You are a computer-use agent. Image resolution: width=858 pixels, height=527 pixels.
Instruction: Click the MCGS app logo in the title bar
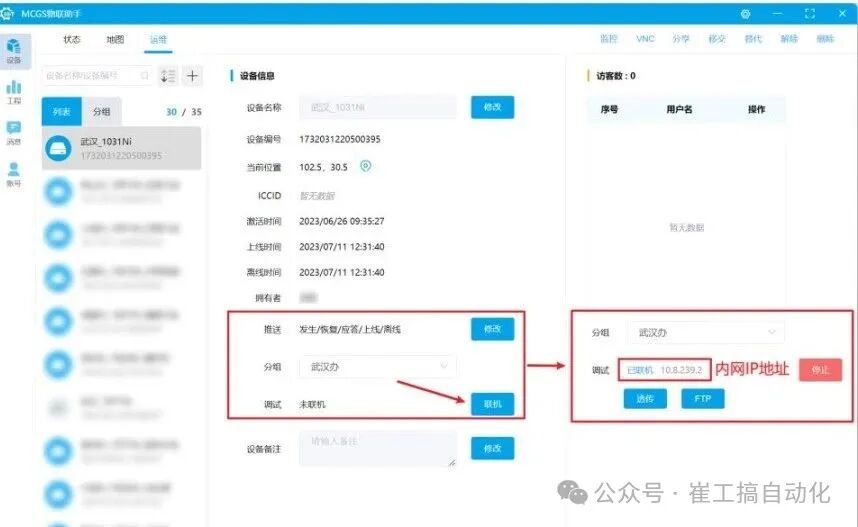8,13
